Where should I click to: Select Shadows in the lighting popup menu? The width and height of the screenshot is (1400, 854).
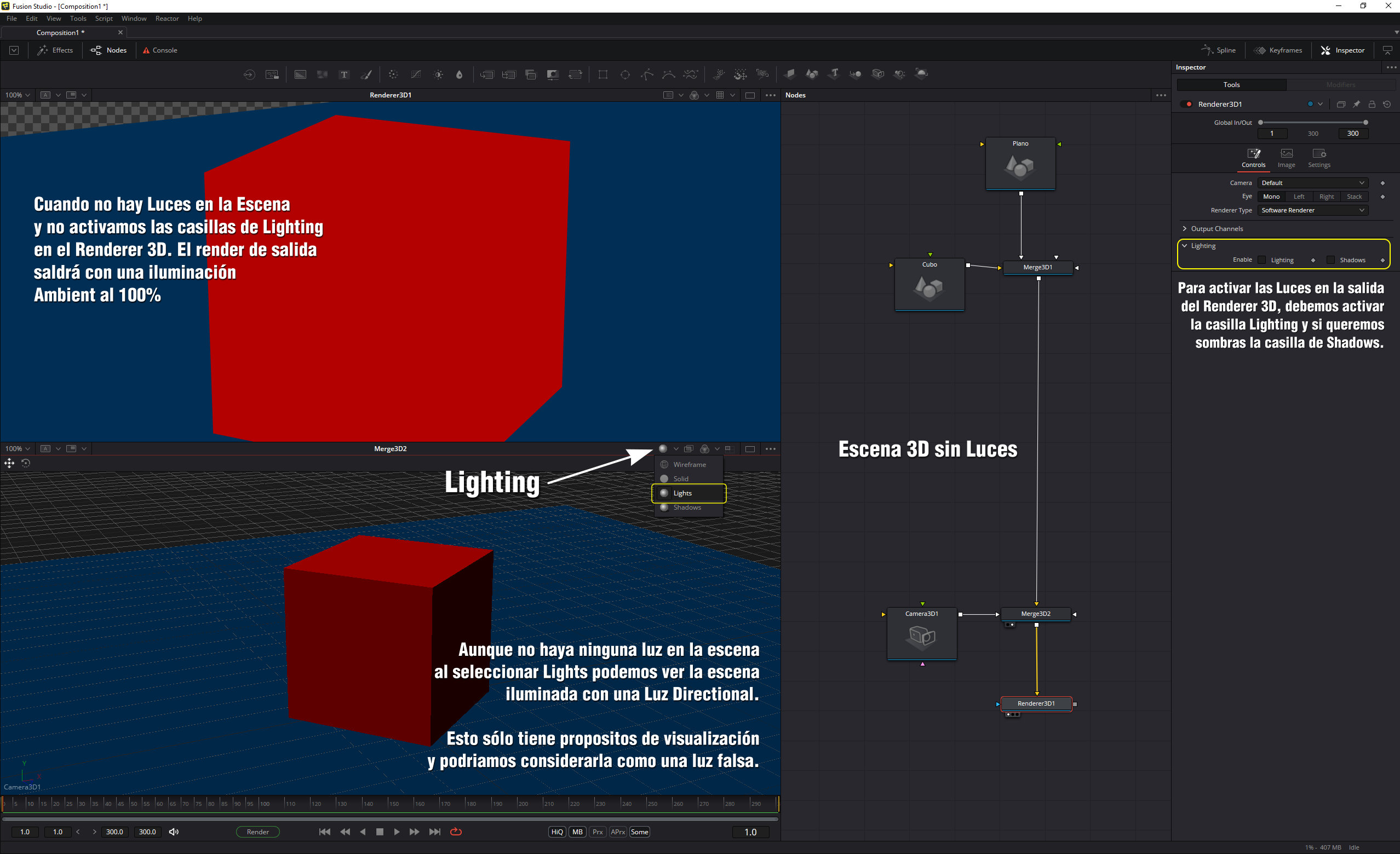pos(687,507)
